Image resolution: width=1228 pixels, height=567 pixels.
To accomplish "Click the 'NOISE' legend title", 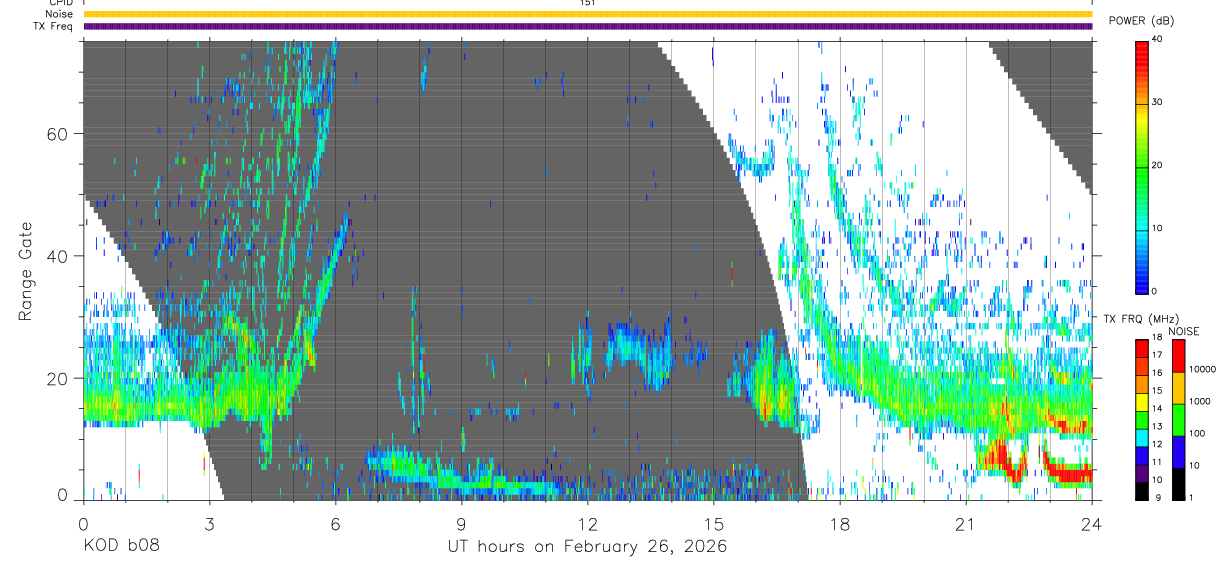I will [x=1184, y=331].
